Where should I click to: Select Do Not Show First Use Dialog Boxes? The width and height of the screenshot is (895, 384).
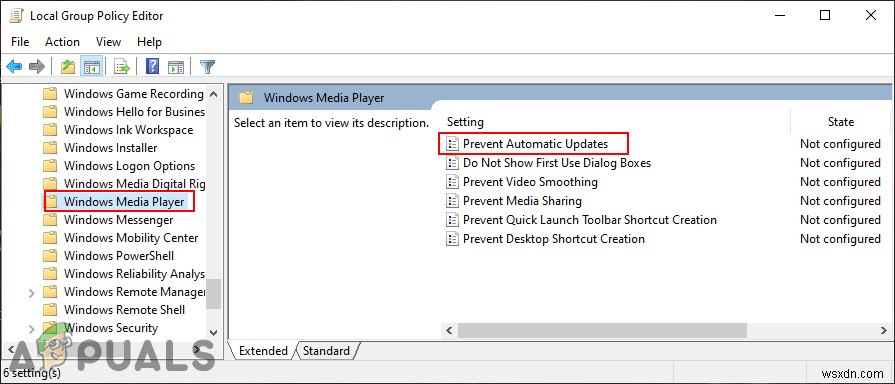click(x=557, y=163)
